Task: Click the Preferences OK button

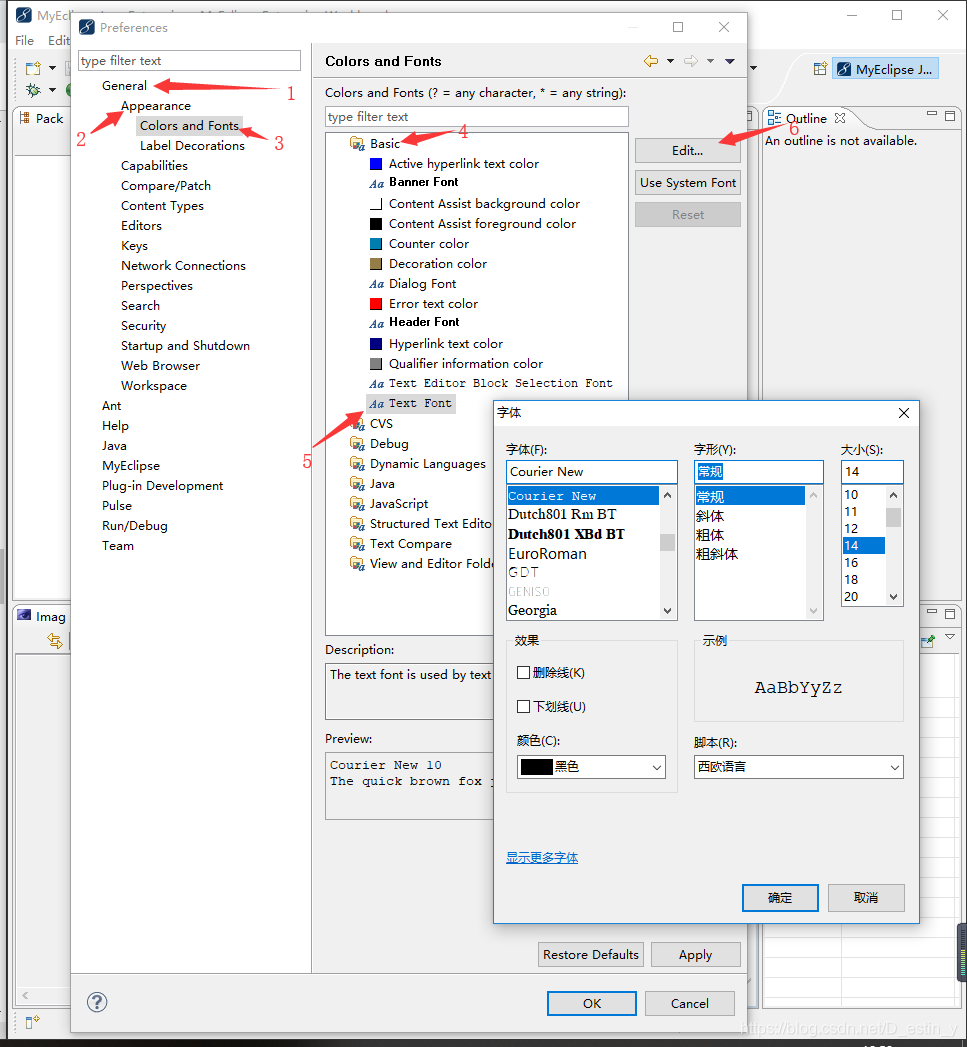Action: coord(592,1004)
